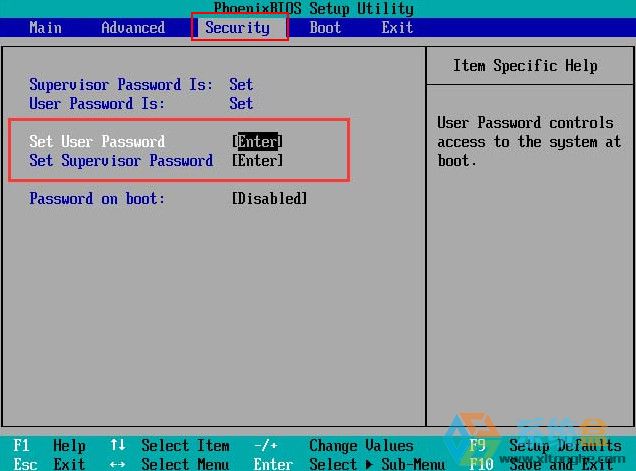Choose Set Supervisor Password entry
Image resolution: width=636 pixels, height=471 pixels.
coord(121,161)
